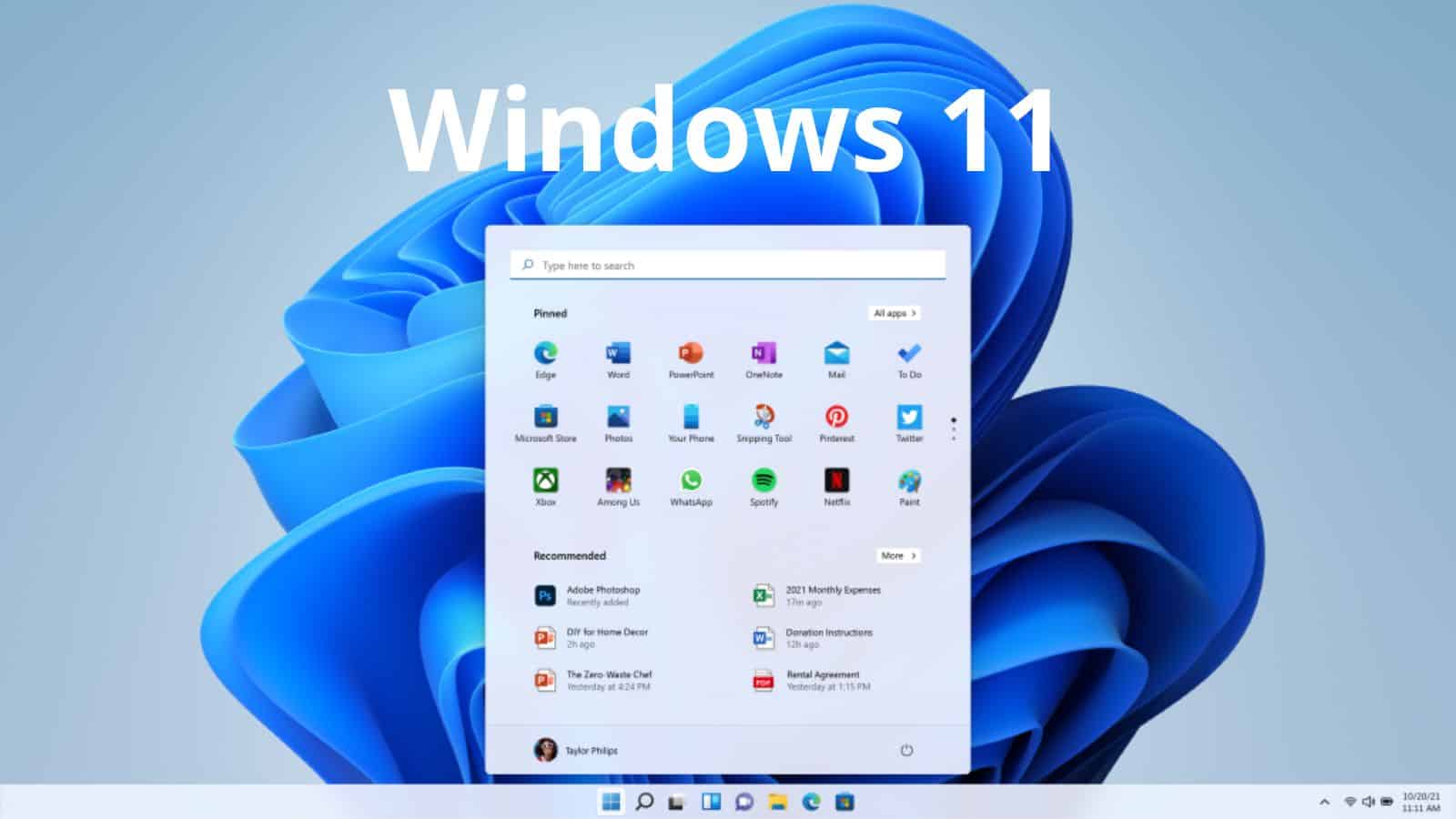
Task: Open the Among Us game
Action: click(618, 487)
